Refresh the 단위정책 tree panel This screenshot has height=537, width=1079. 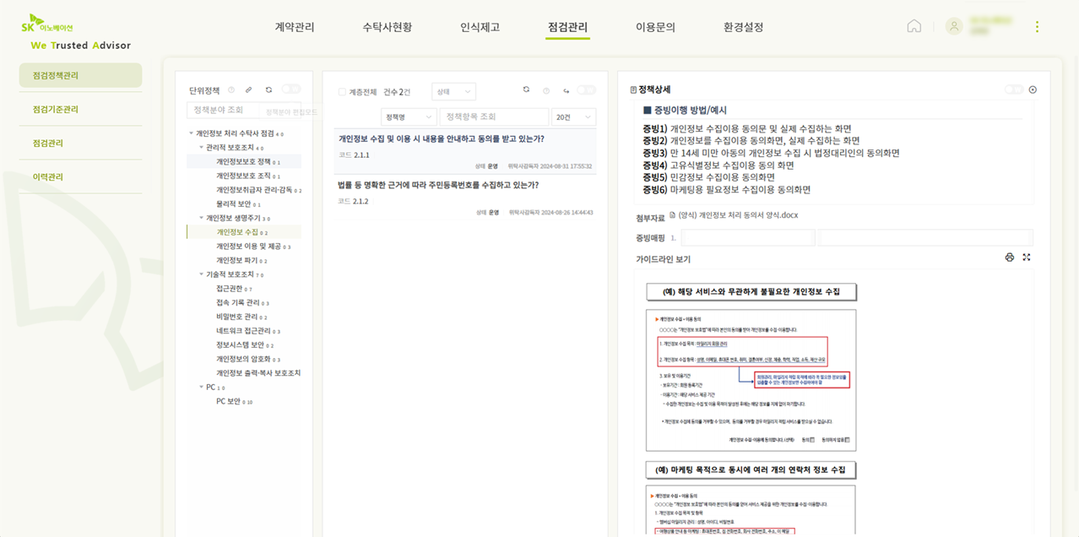[269, 90]
